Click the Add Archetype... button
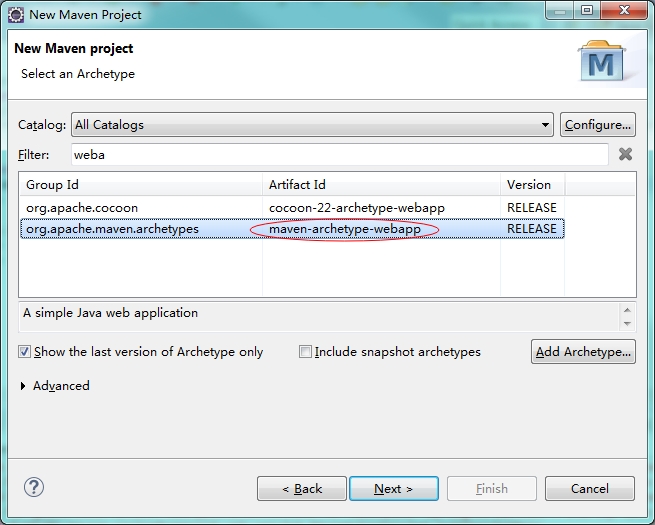The height and width of the screenshot is (525, 655). pyautogui.click(x=583, y=352)
